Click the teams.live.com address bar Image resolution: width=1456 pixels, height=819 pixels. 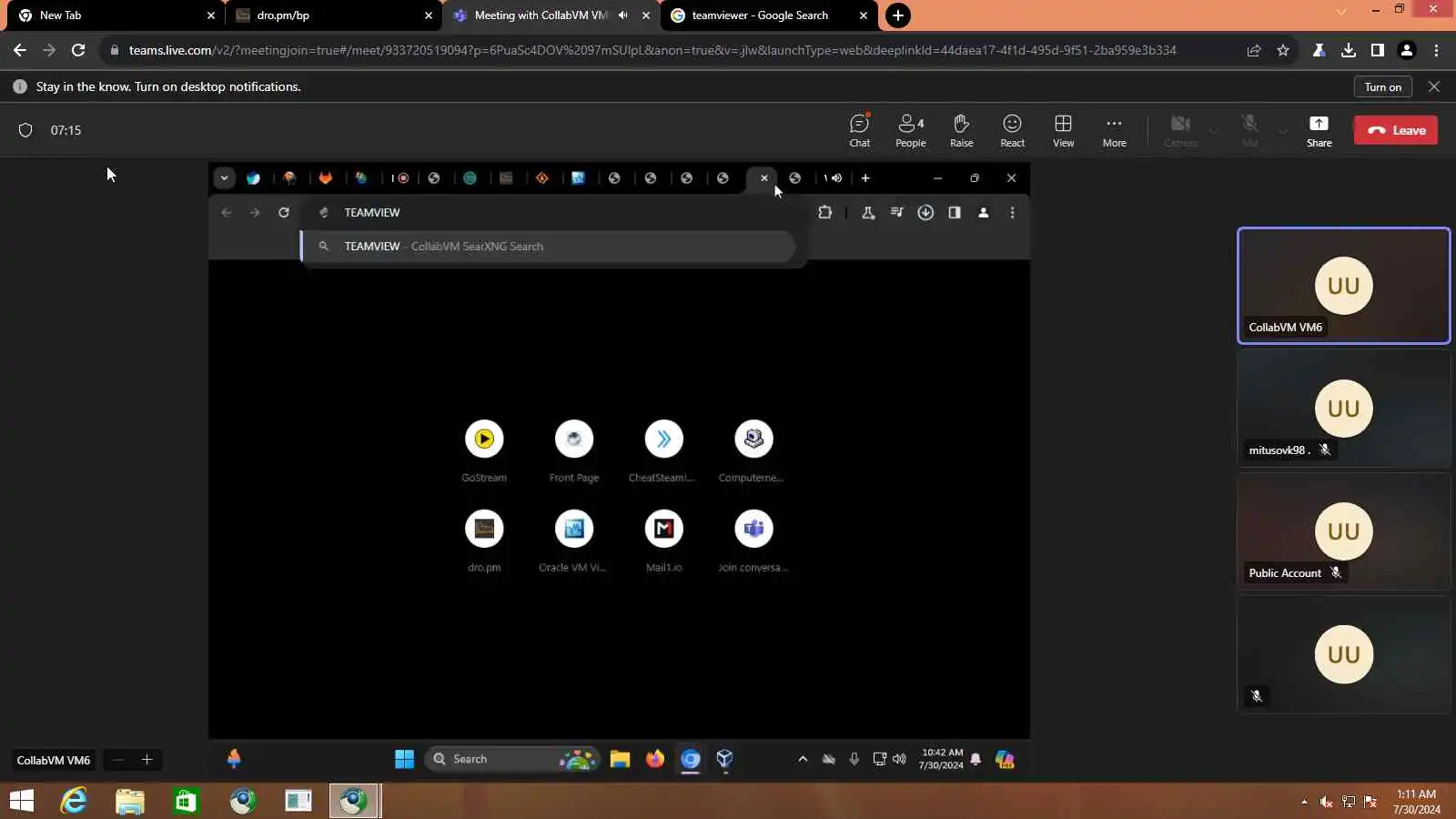(x=652, y=50)
